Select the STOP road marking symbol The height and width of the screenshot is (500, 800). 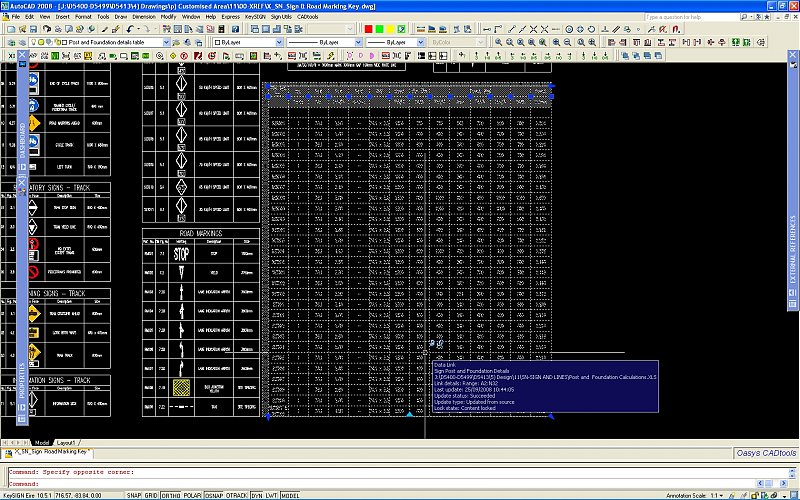[x=180, y=253]
